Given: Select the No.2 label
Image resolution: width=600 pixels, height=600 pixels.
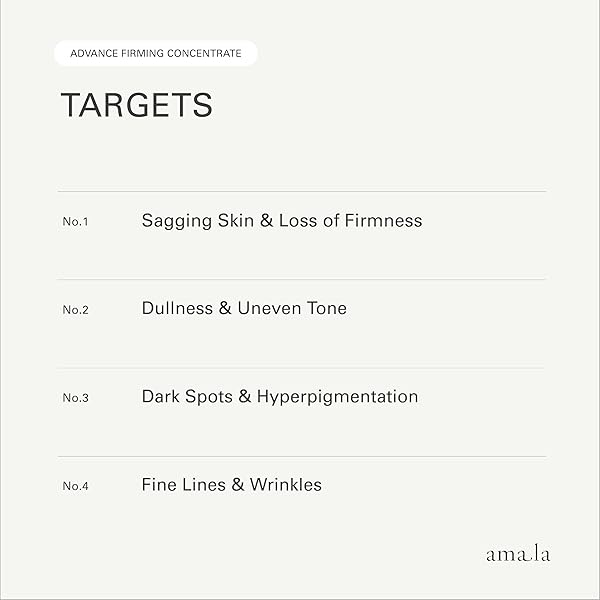Looking at the screenshot, I should click(75, 310).
